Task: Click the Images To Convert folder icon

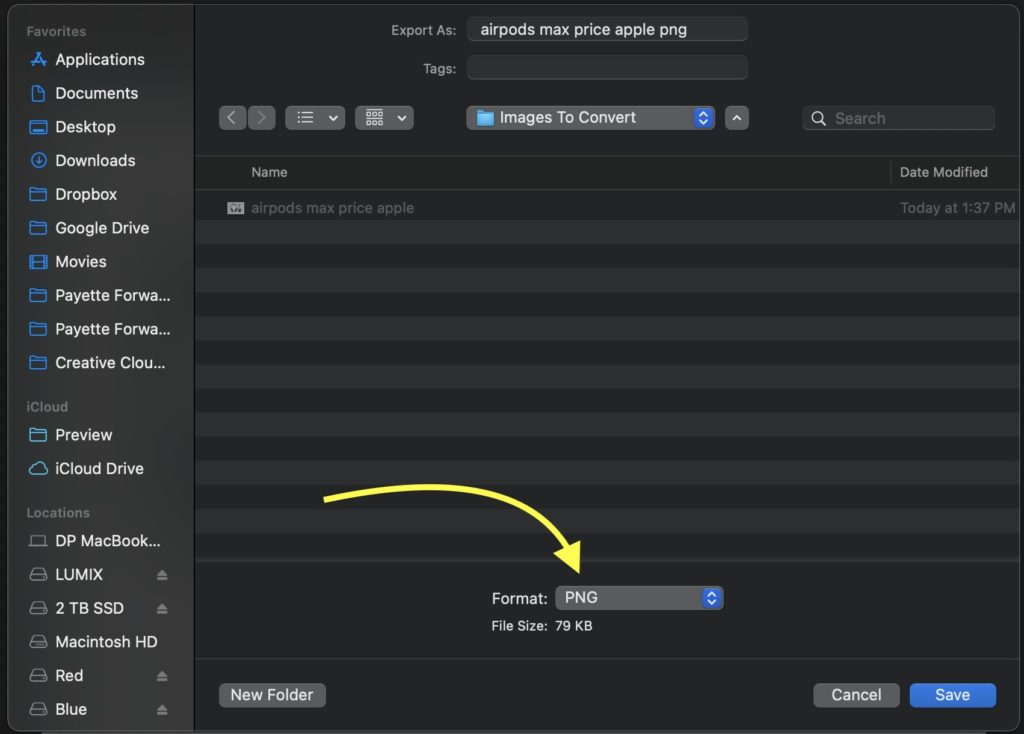Action: pos(485,118)
